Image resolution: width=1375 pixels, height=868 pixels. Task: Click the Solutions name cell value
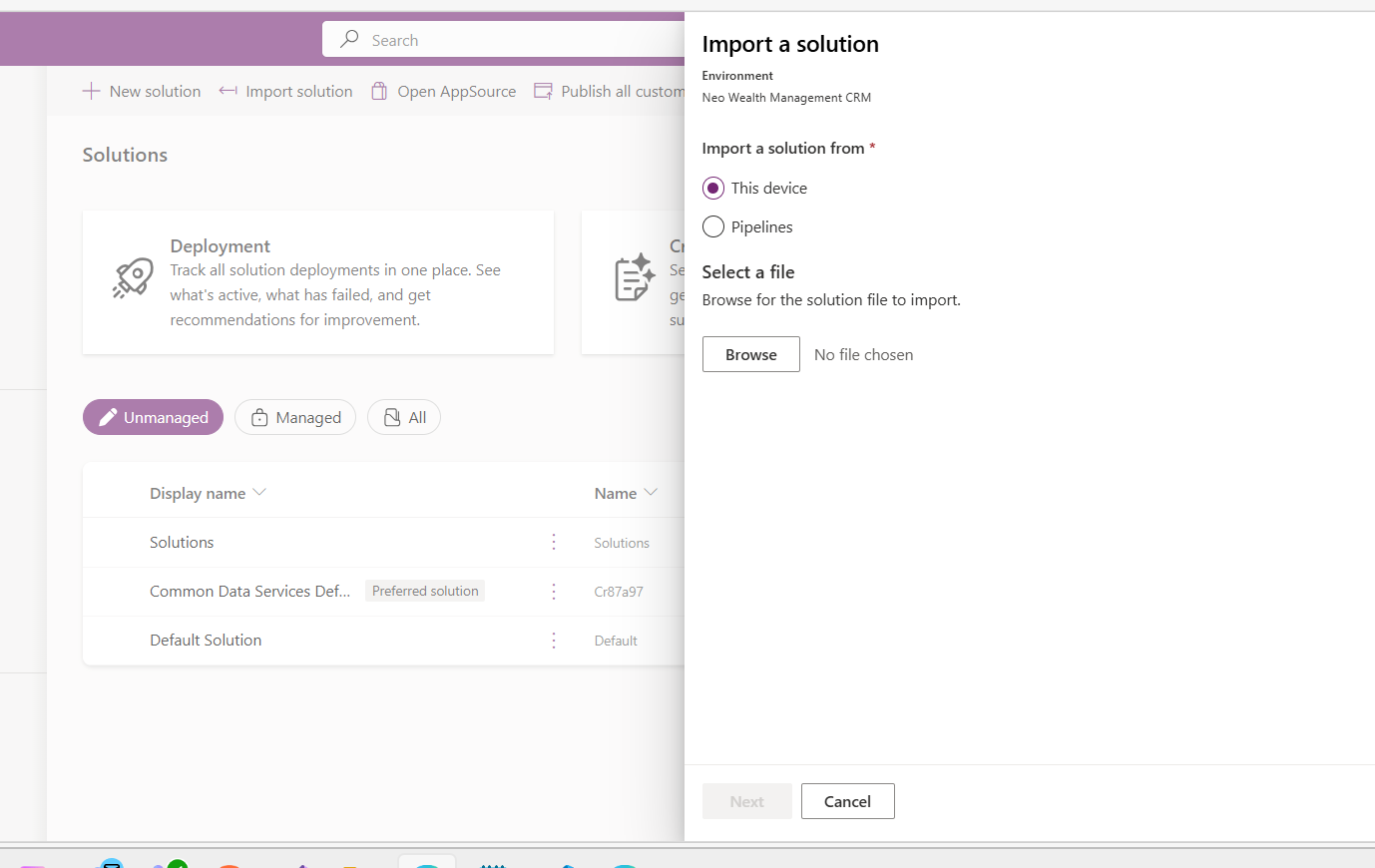click(622, 543)
